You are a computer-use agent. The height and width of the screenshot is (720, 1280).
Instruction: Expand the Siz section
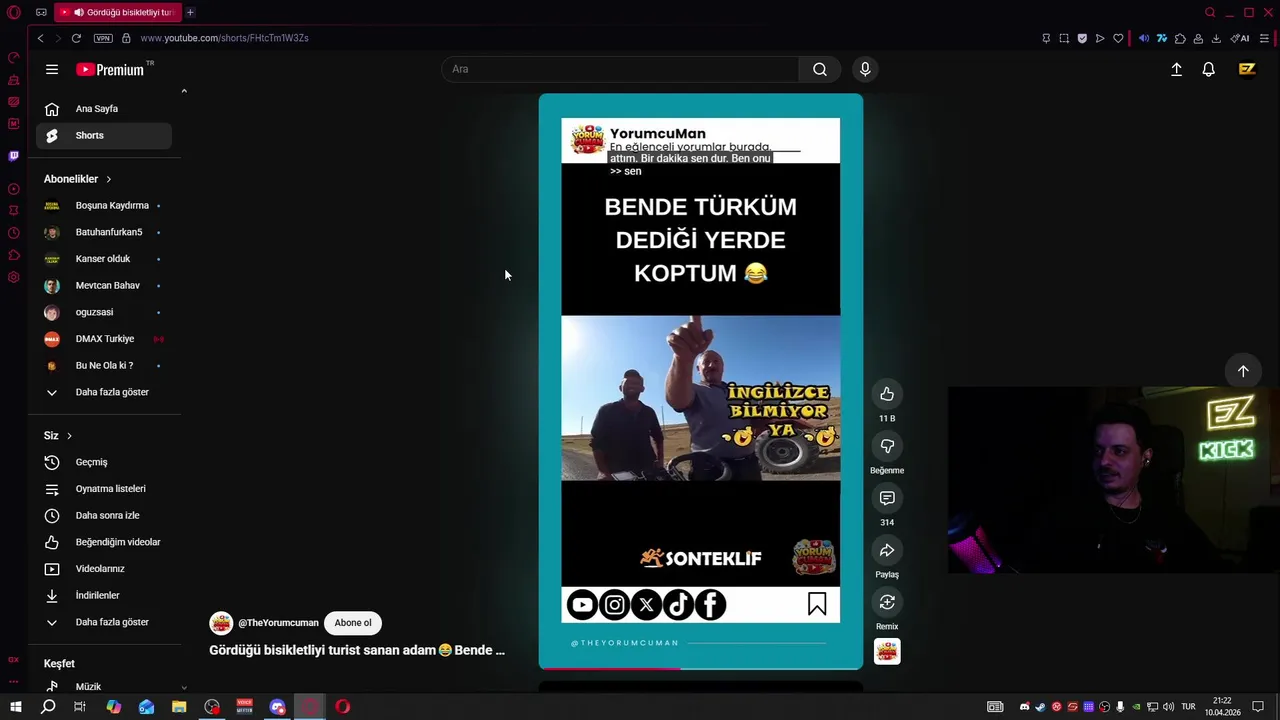click(58, 436)
